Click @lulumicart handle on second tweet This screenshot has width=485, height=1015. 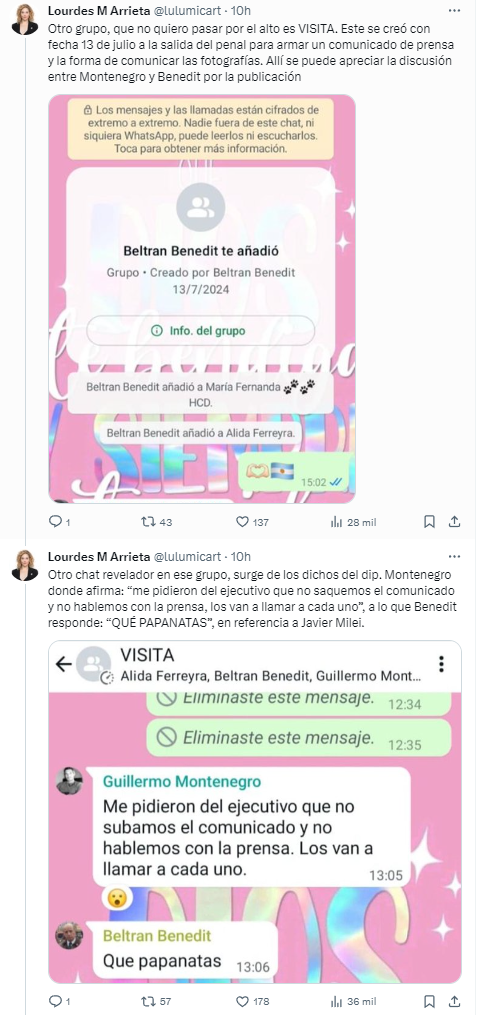coord(185,557)
